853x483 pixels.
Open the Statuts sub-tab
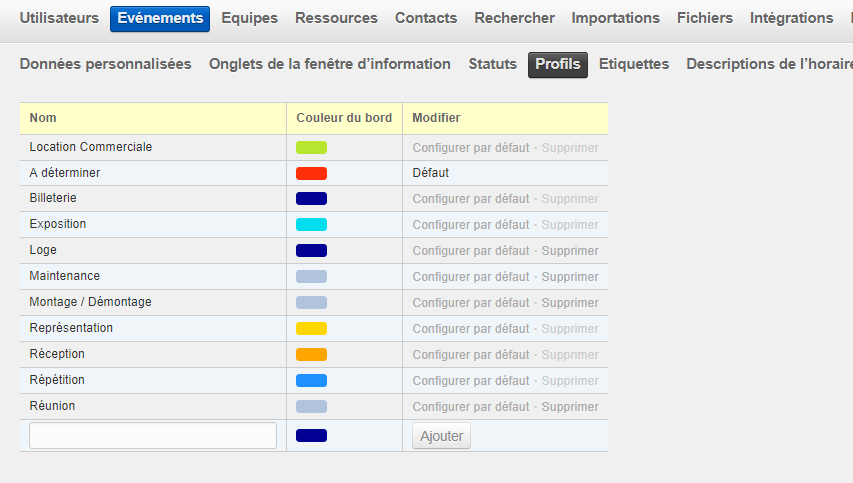click(492, 64)
